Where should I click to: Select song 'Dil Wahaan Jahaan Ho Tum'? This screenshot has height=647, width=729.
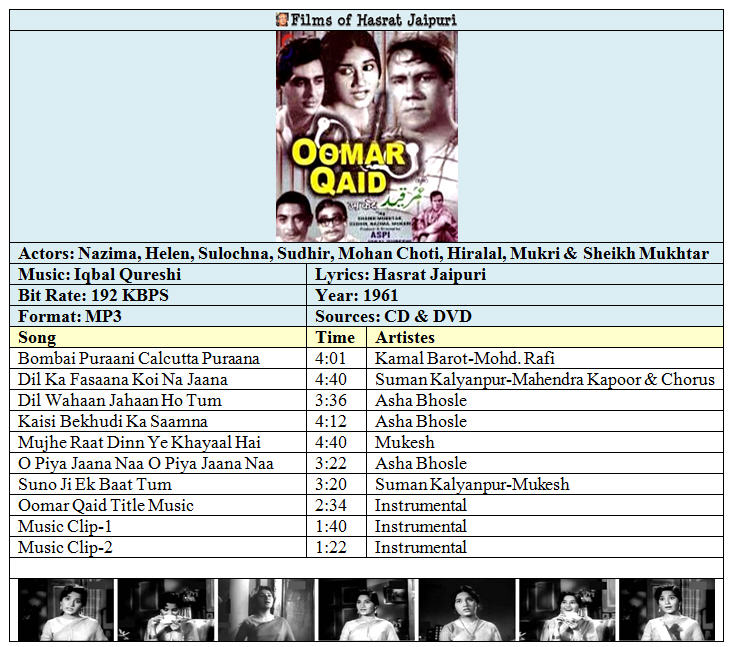[x=120, y=400]
